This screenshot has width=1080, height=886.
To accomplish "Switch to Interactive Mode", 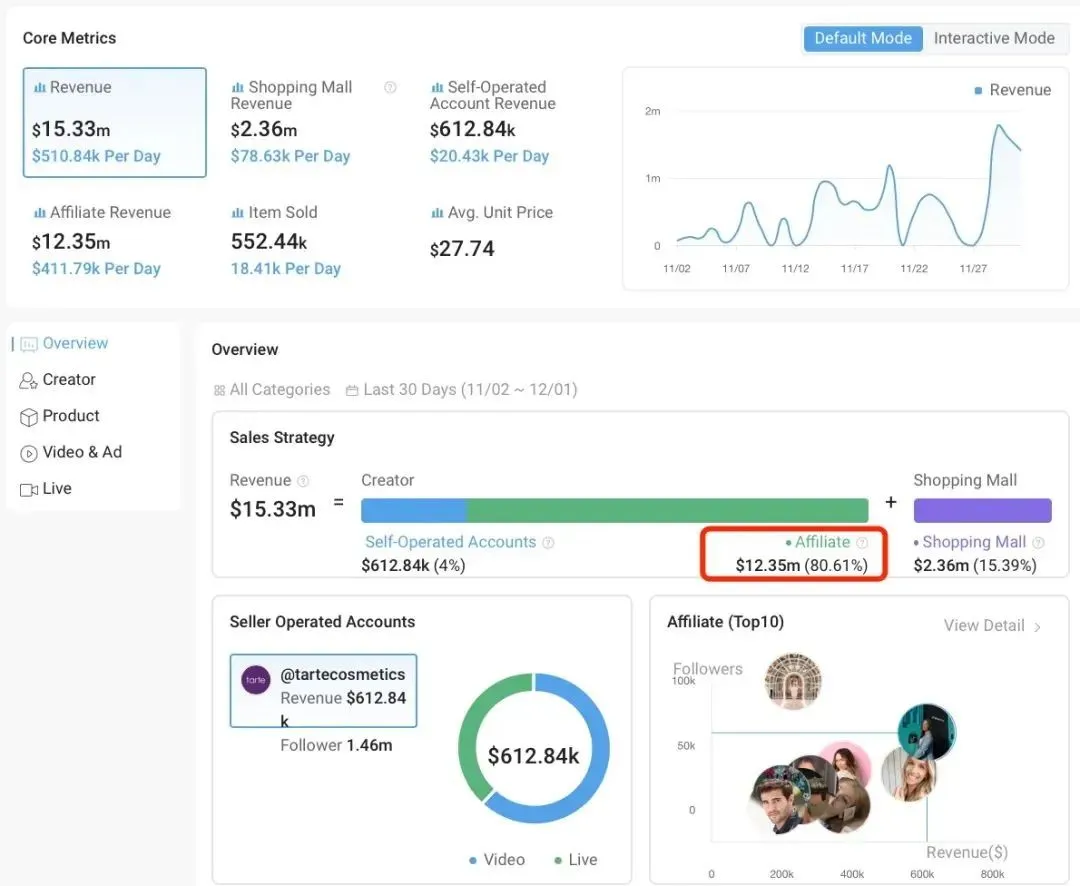I will [993, 38].
